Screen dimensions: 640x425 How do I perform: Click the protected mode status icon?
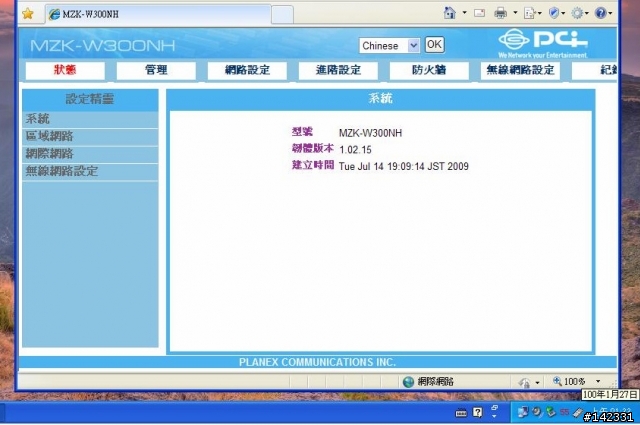[524, 383]
